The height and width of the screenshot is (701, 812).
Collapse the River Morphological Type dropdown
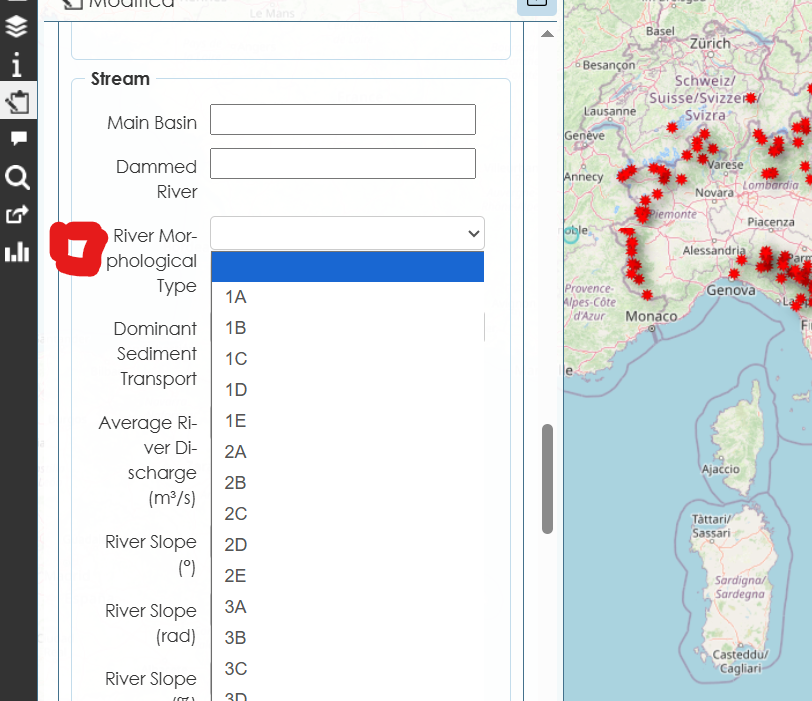point(347,233)
